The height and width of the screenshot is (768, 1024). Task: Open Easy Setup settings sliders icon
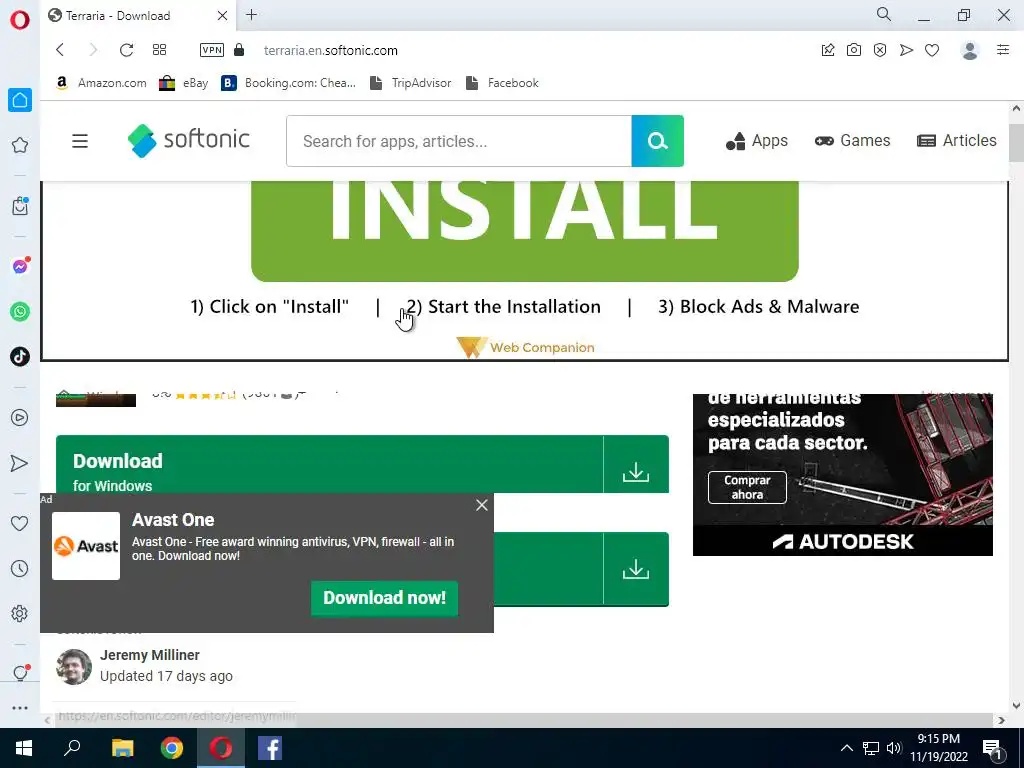point(1003,50)
